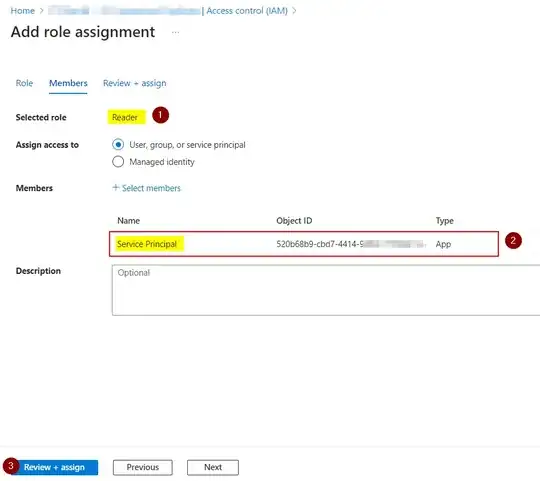Click the Description label
The image size is (540, 481).
click(38, 271)
